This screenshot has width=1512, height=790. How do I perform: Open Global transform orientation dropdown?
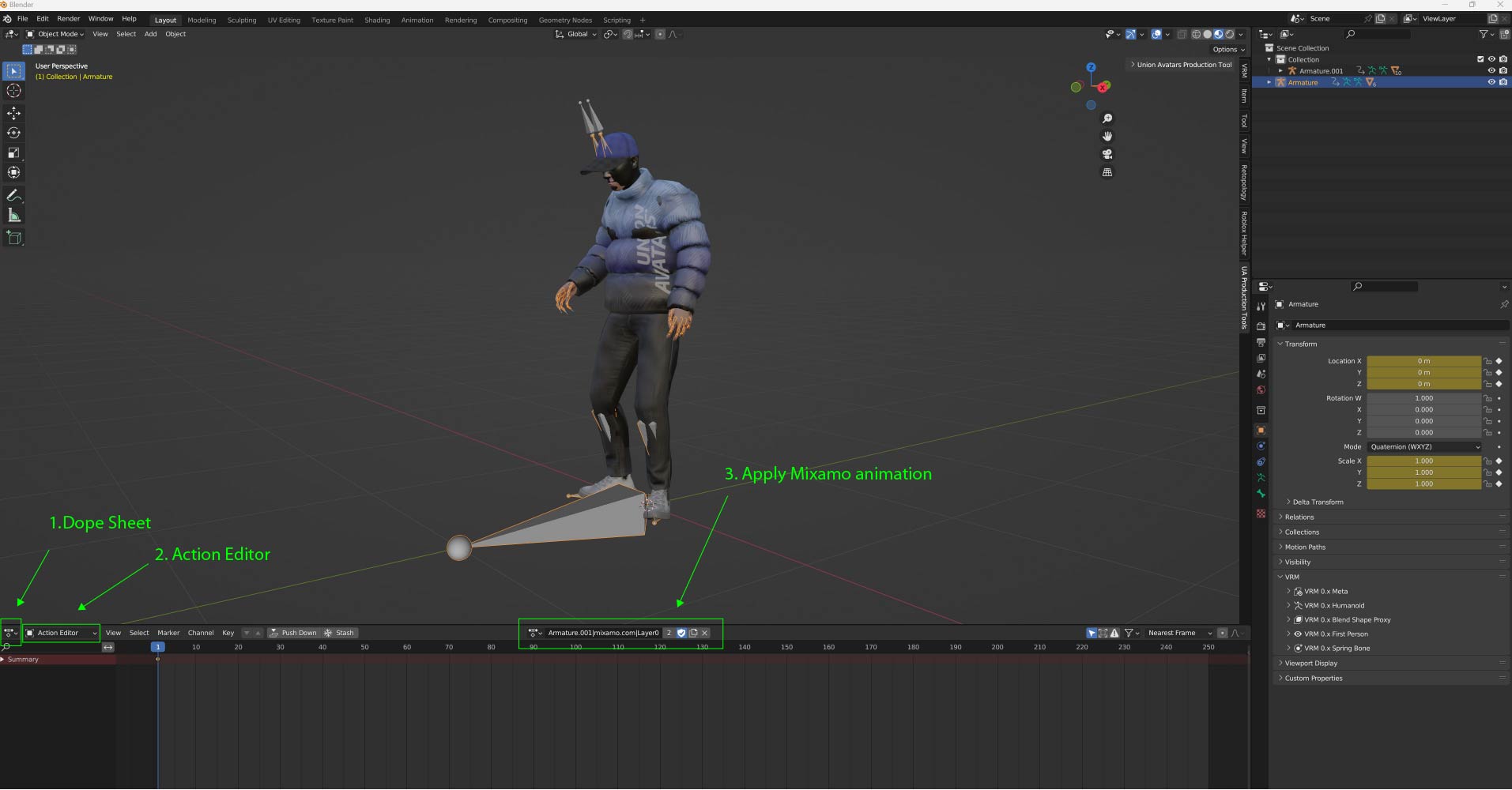coord(575,34)
